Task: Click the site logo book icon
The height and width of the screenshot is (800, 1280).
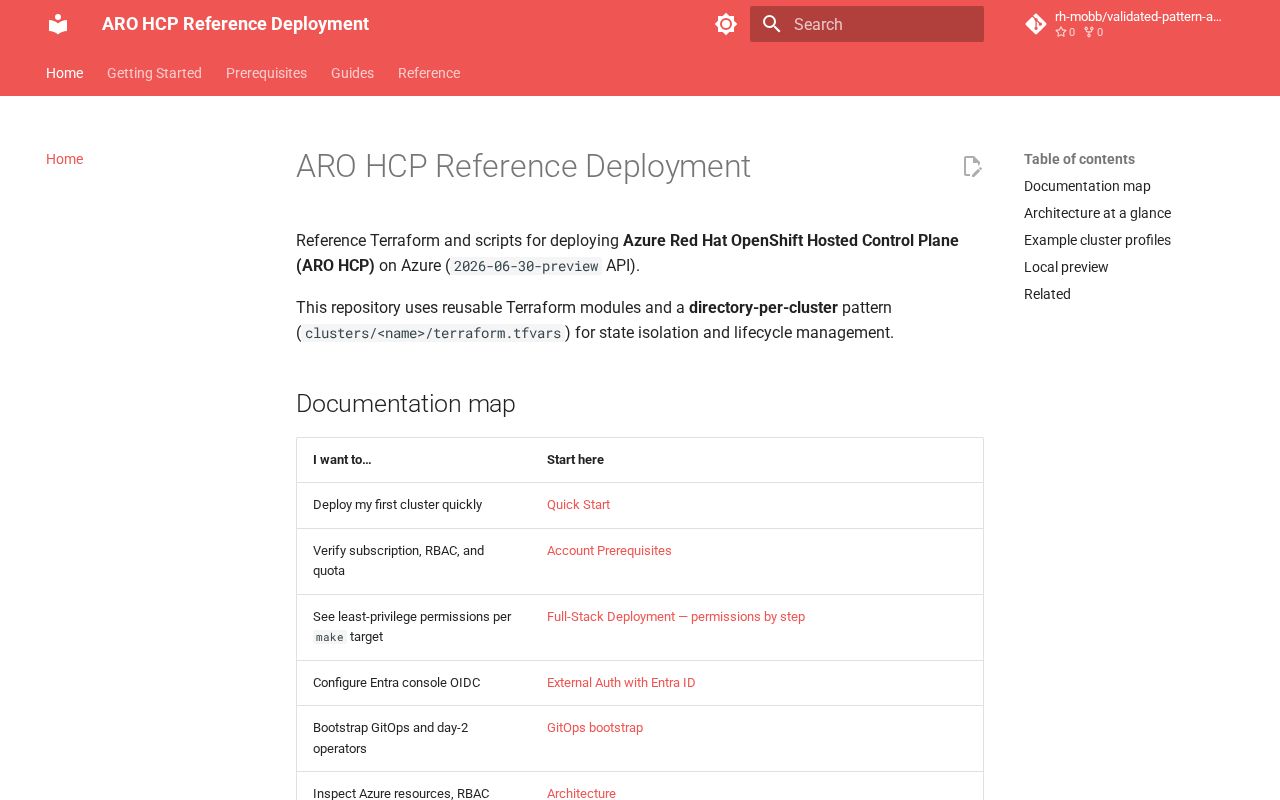Action: coord(58,24)
